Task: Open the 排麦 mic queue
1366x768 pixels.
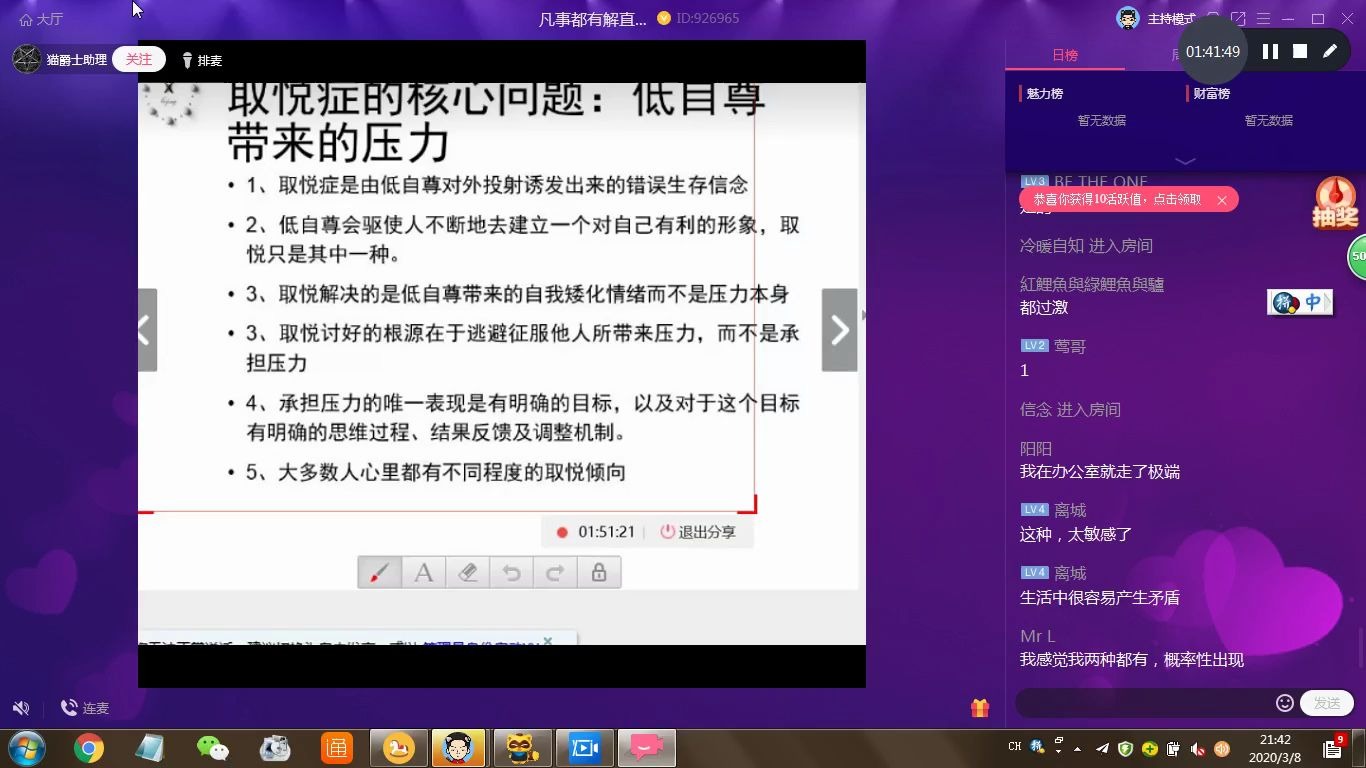Action: (x=201, y=61)
